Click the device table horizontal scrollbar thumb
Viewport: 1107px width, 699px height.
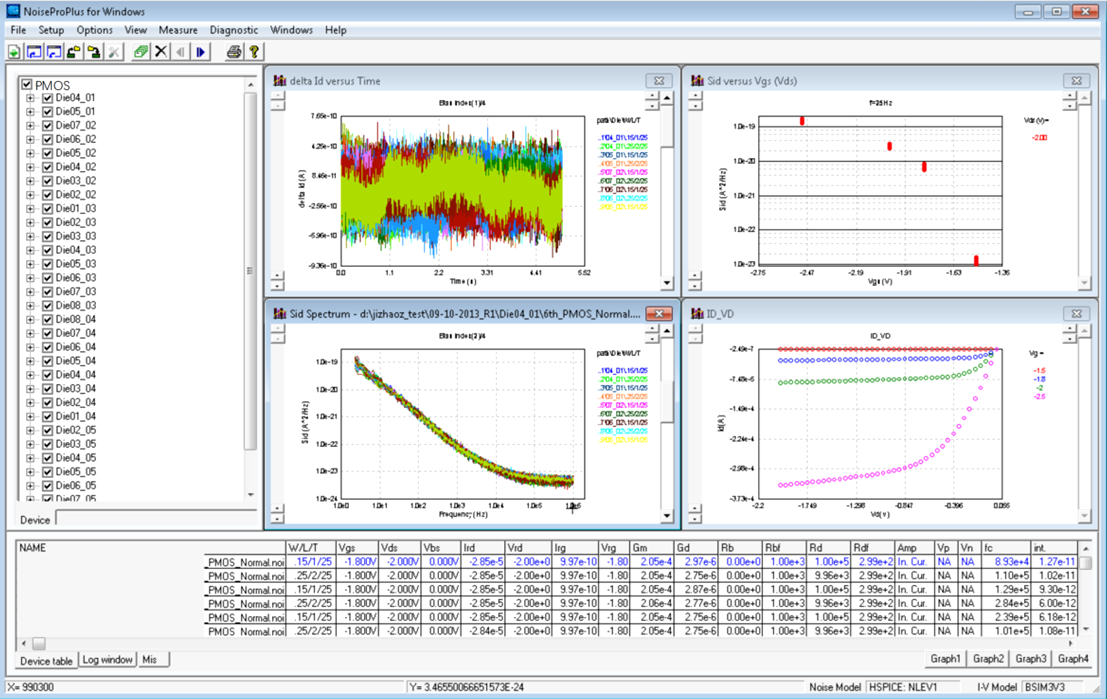pos(39,643)
